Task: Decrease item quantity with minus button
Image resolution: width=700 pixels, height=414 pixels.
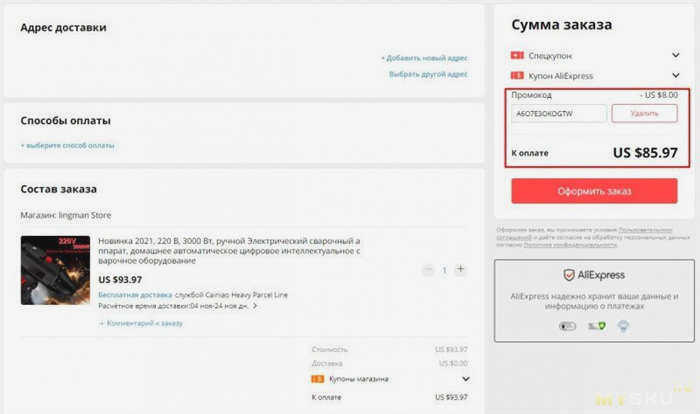Action: point(428,270)
